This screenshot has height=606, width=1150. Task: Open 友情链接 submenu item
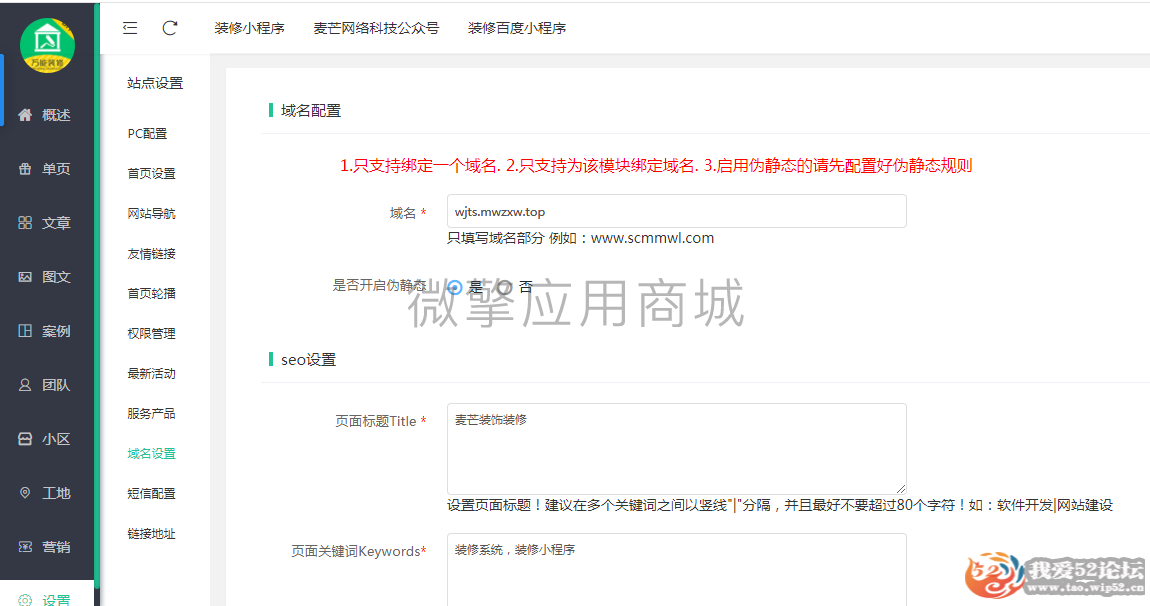tap(151, 254)
